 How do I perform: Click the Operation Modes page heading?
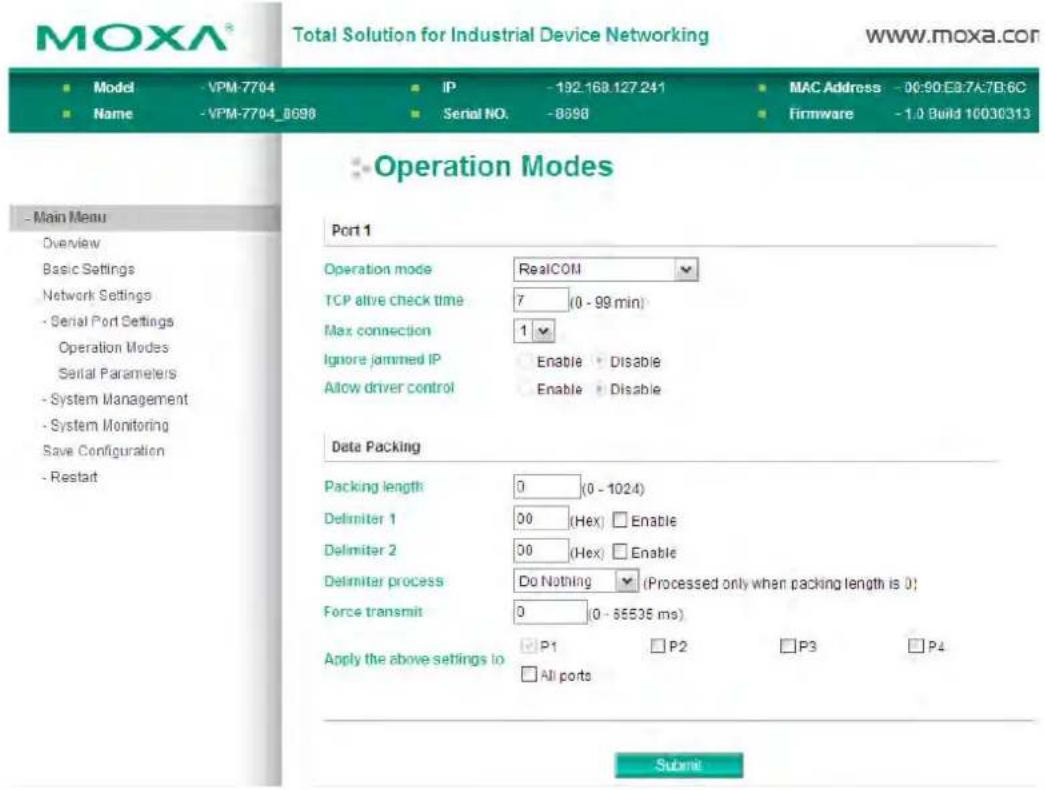click(x=493, y=167)
